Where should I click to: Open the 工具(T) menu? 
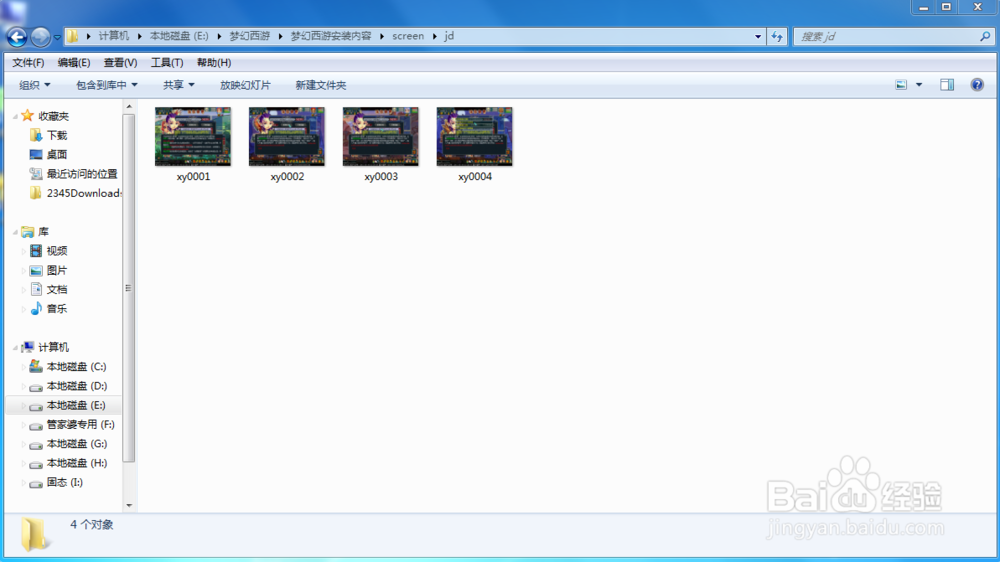[x=167, y=63]
